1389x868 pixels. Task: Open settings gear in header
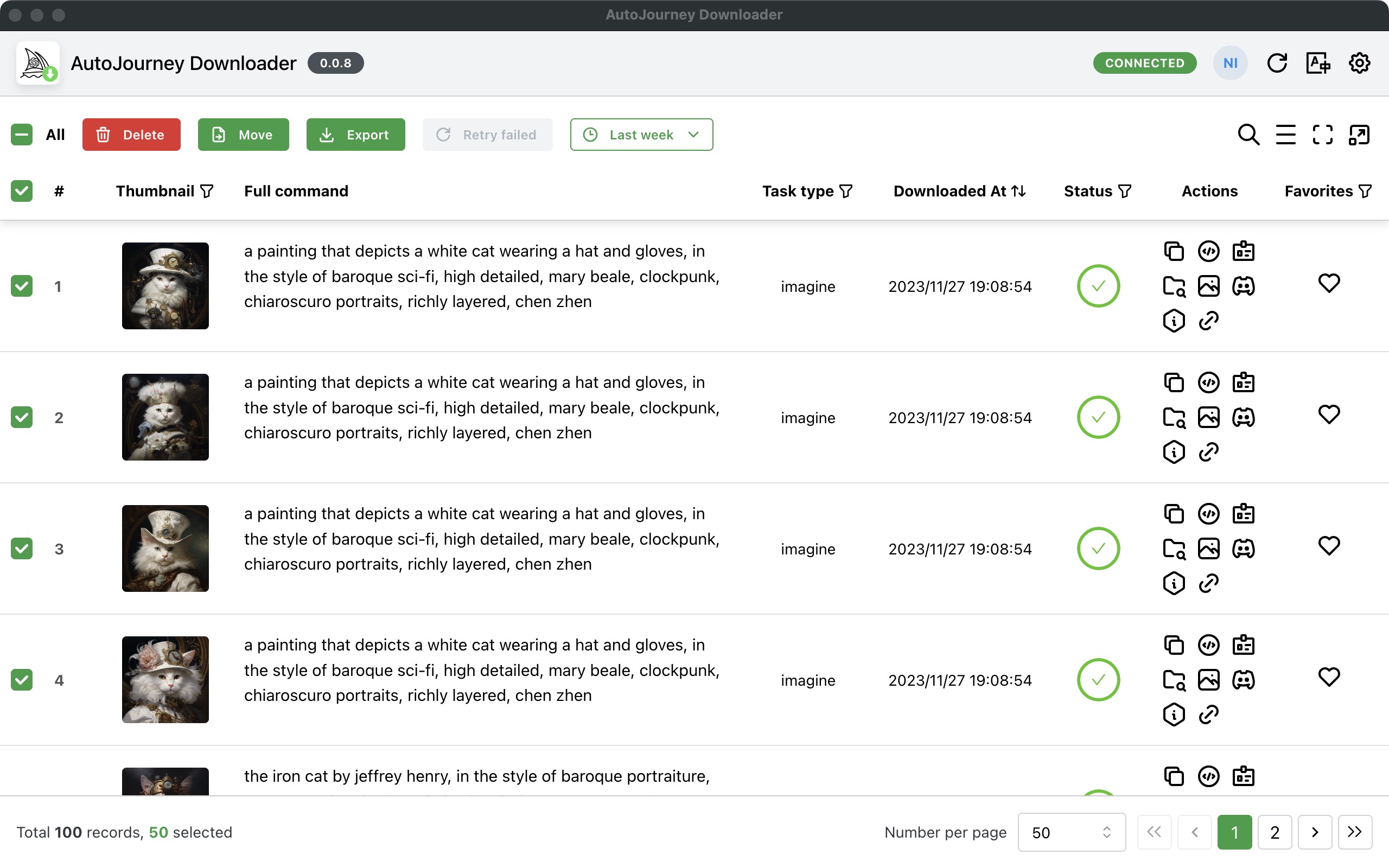pyautogui.click(x=1359, y=63)
